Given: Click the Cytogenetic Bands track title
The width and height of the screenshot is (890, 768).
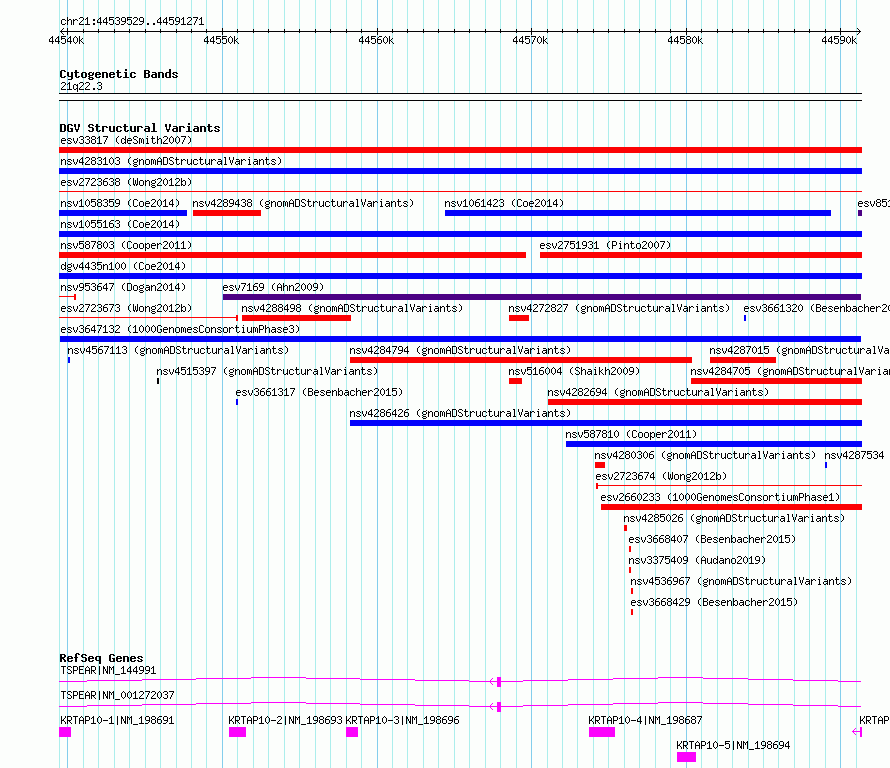Looking at the screenshot, I should point(119,74).
